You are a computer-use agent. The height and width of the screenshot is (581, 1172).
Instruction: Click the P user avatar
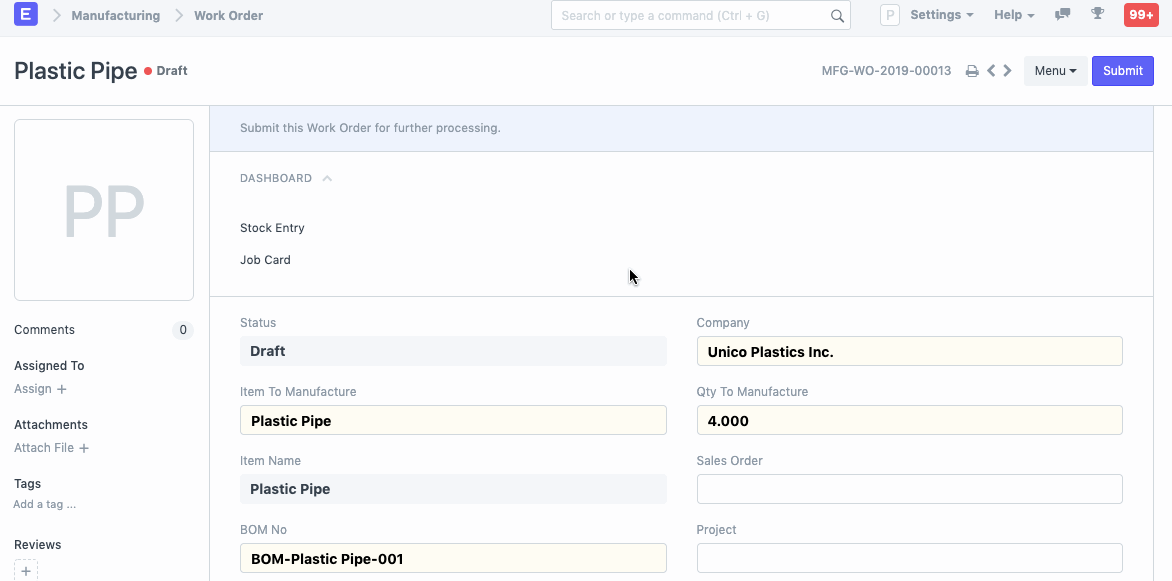(889, 15)
